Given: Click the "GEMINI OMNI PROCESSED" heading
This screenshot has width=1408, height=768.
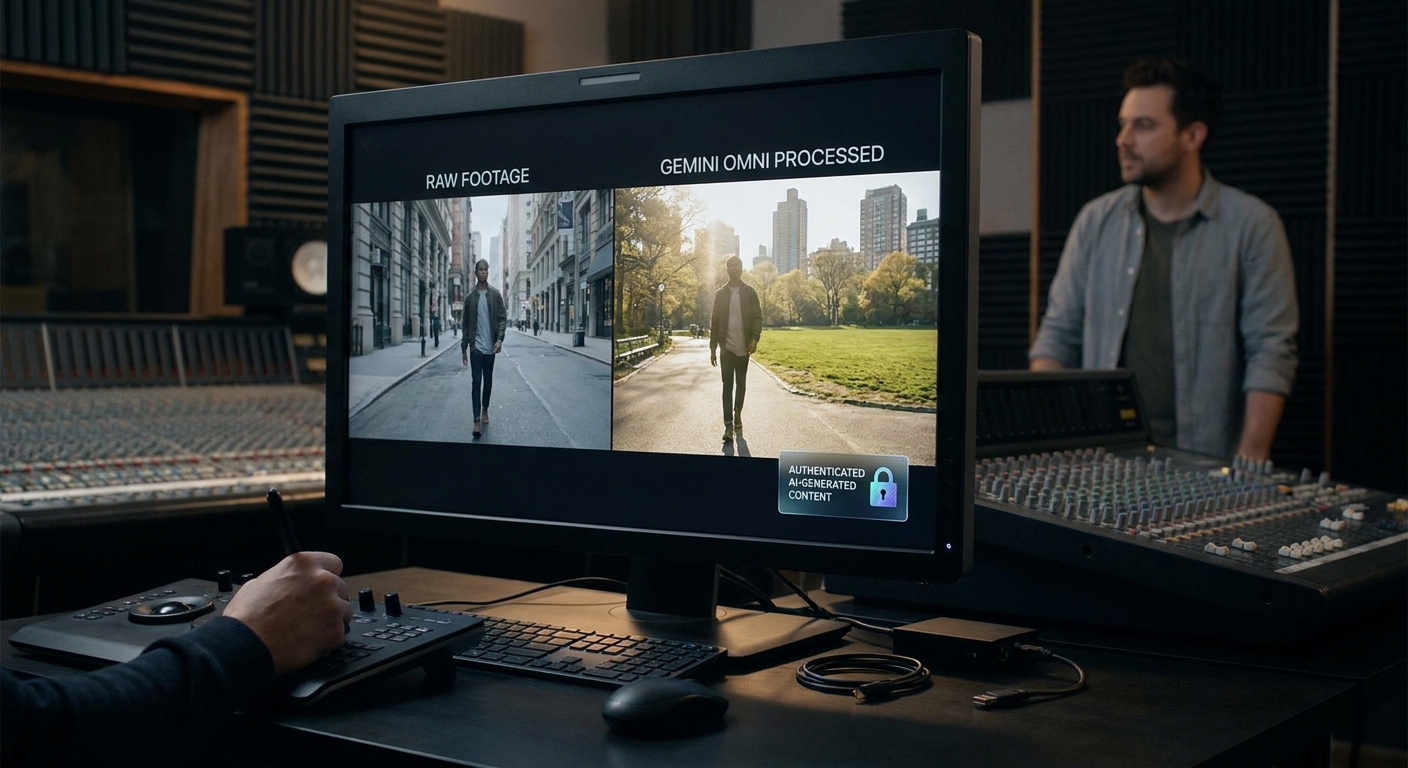Looking at the screenshot, I should tap(771, 159).
